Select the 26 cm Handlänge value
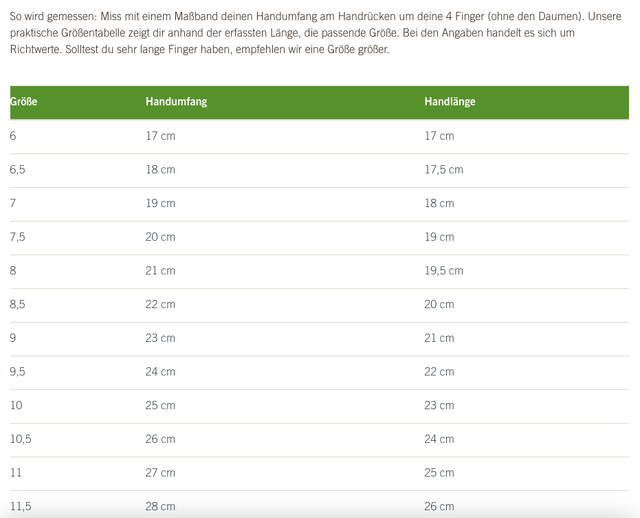The height and width of the screenshot is (518, 640). click(x=439, y=506)
